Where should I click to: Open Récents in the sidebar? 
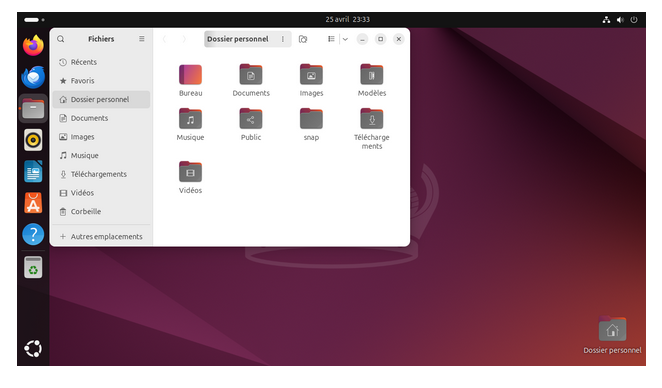[101, 62]
